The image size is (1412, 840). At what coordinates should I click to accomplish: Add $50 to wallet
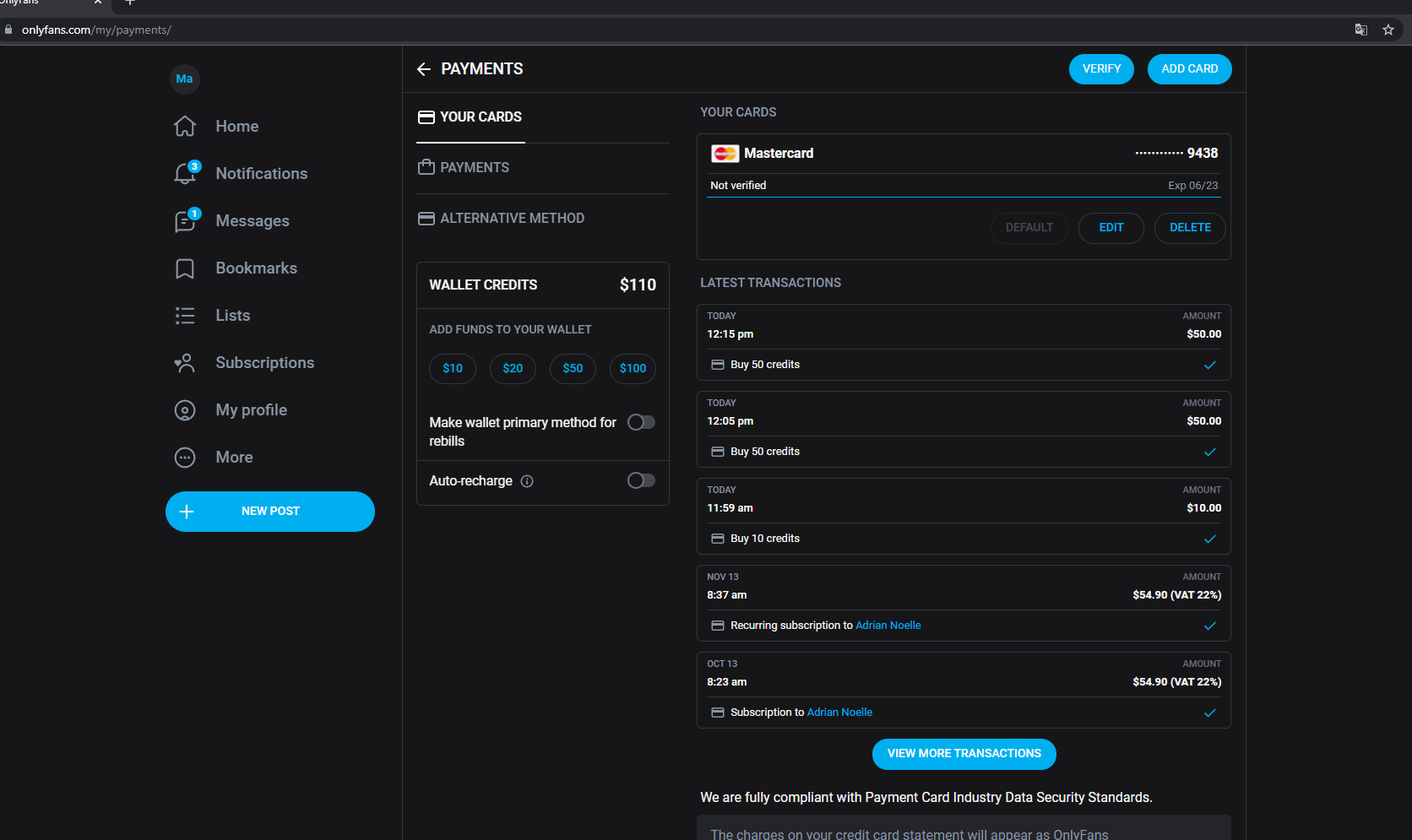pyautogui.click(x=573, y=369)
